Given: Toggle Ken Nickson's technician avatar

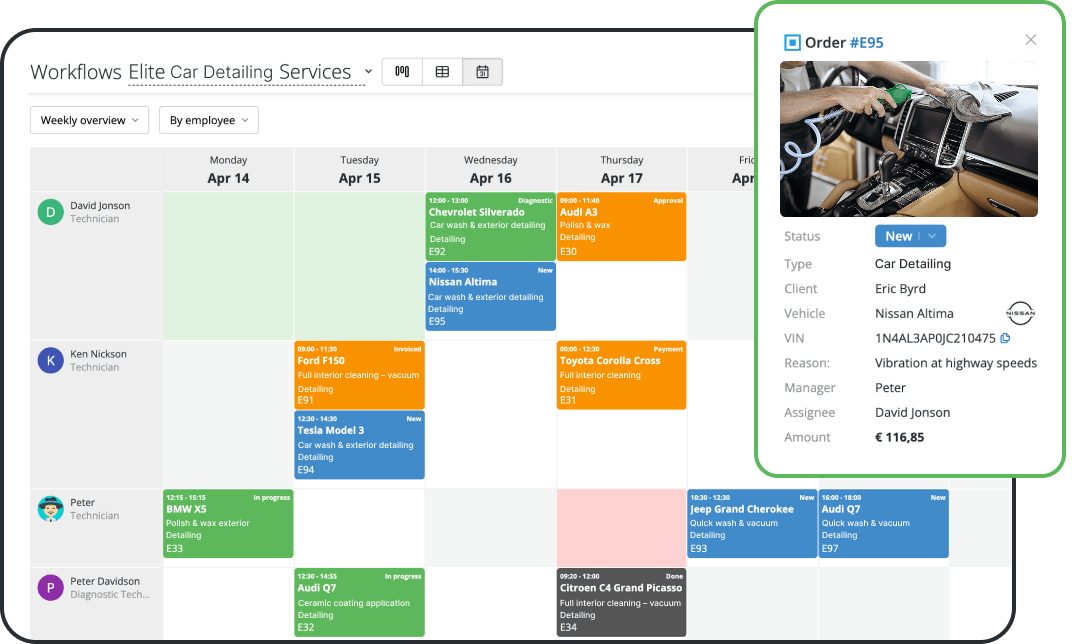Looking at the screenshot, I should click(50, 361).
